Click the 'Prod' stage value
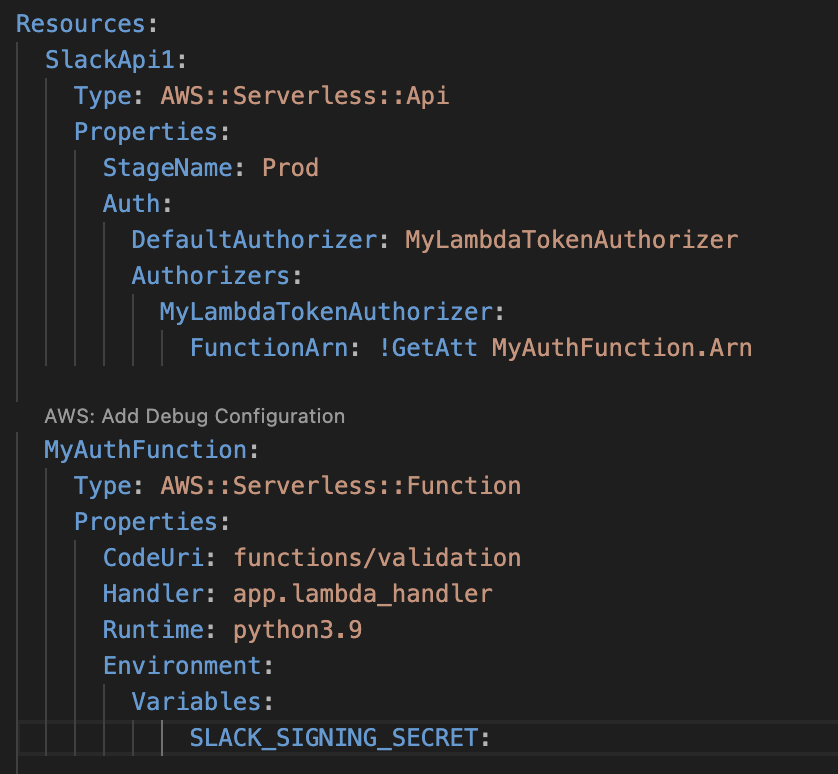Image resolution: width=838 pixels, height=774 pixels. pyautogui.click(x=290, y=168)
